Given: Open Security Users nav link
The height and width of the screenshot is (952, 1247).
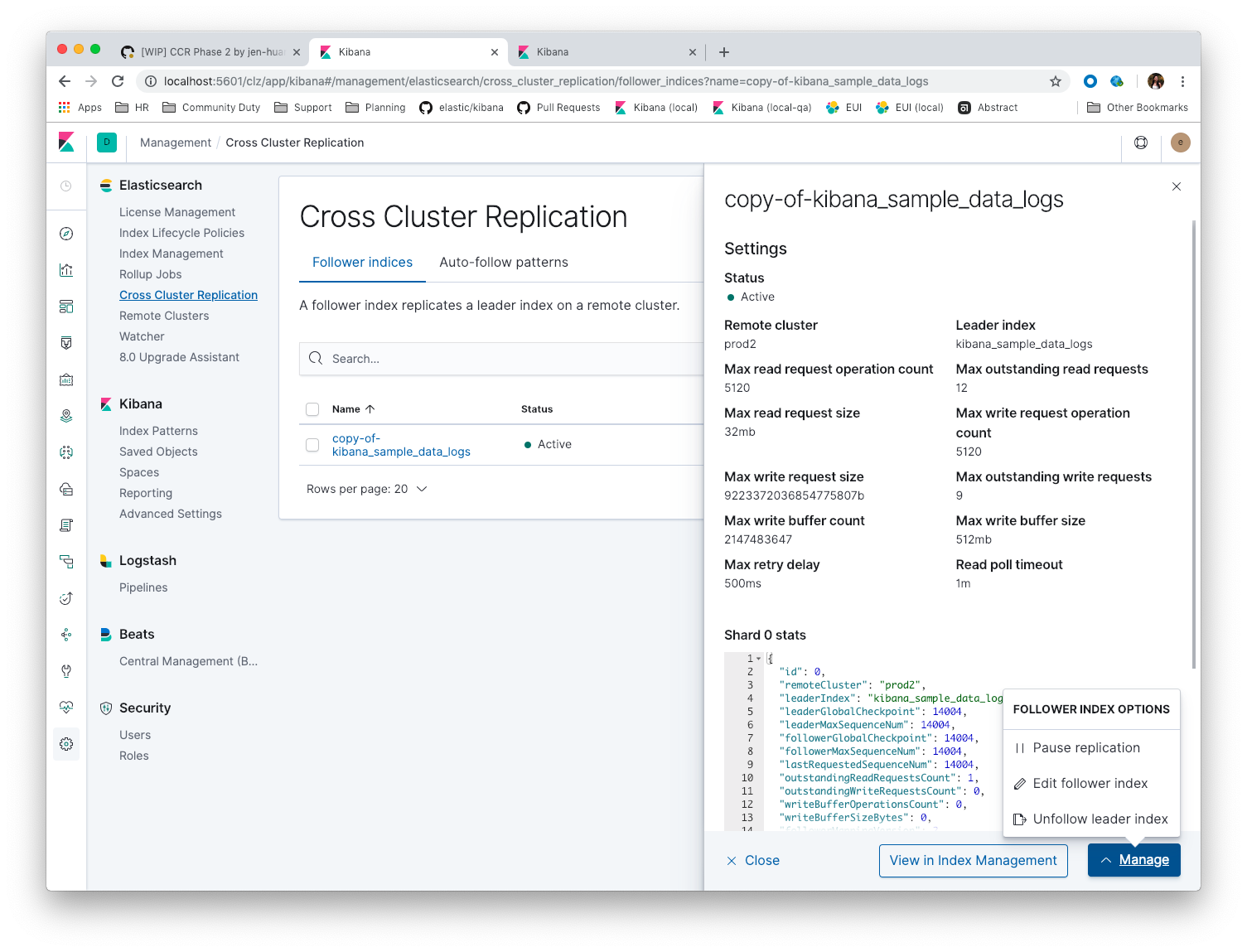Looking at the screenshot, I should click(135, 735).
